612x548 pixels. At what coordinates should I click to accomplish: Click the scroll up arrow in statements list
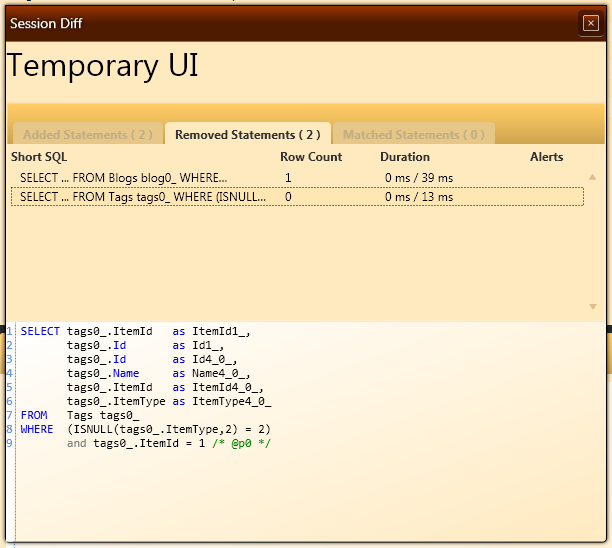tap(593, 177)
